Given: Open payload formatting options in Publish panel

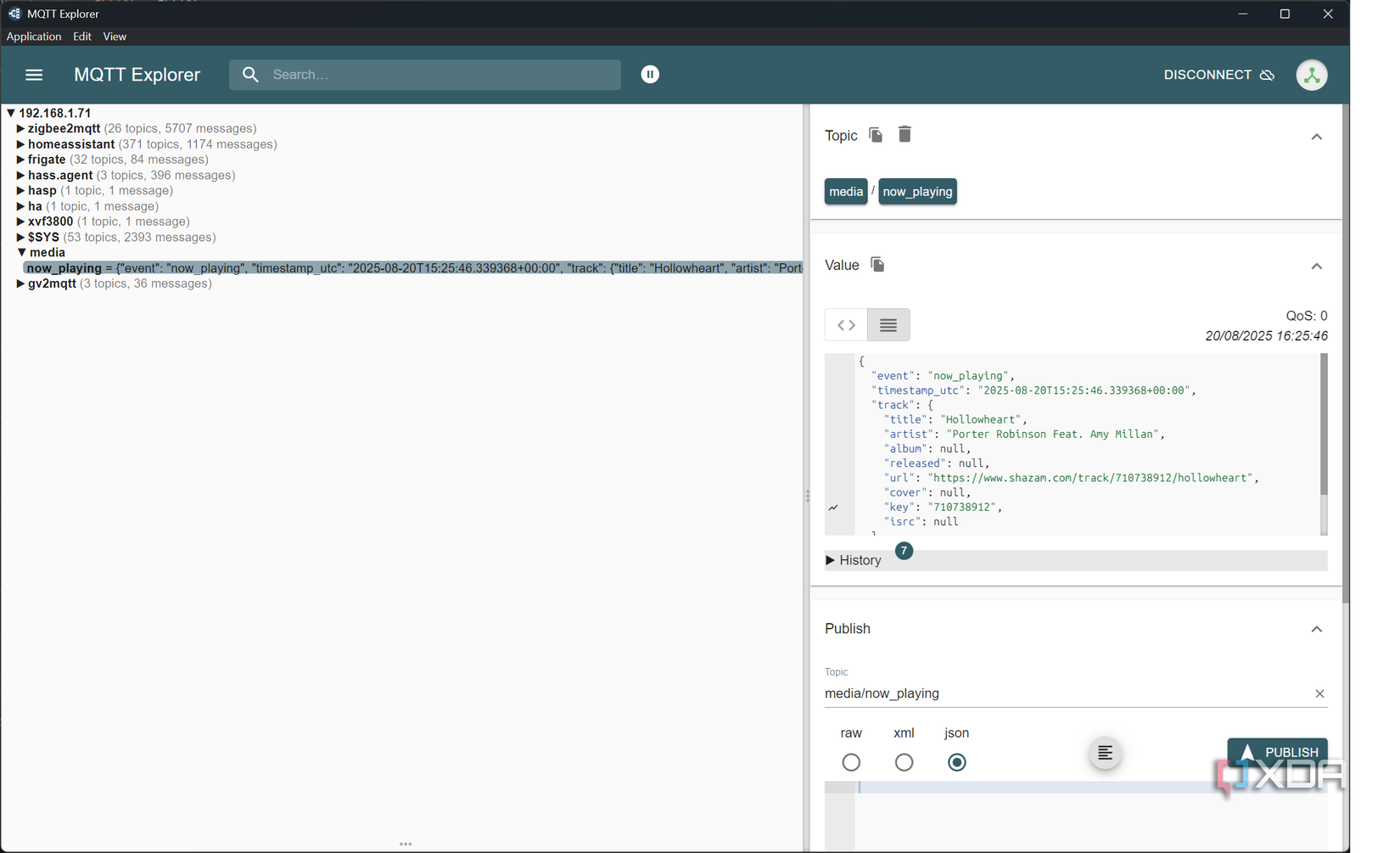Looking at the screenshot, I should pos(1105,753).
